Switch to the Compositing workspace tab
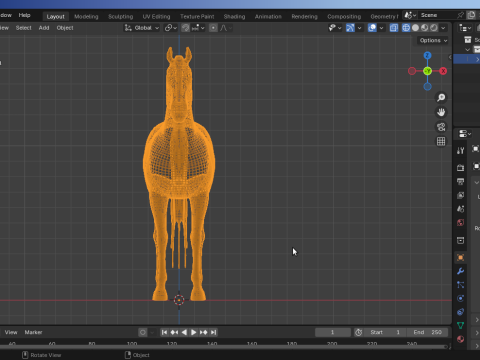 344,16
